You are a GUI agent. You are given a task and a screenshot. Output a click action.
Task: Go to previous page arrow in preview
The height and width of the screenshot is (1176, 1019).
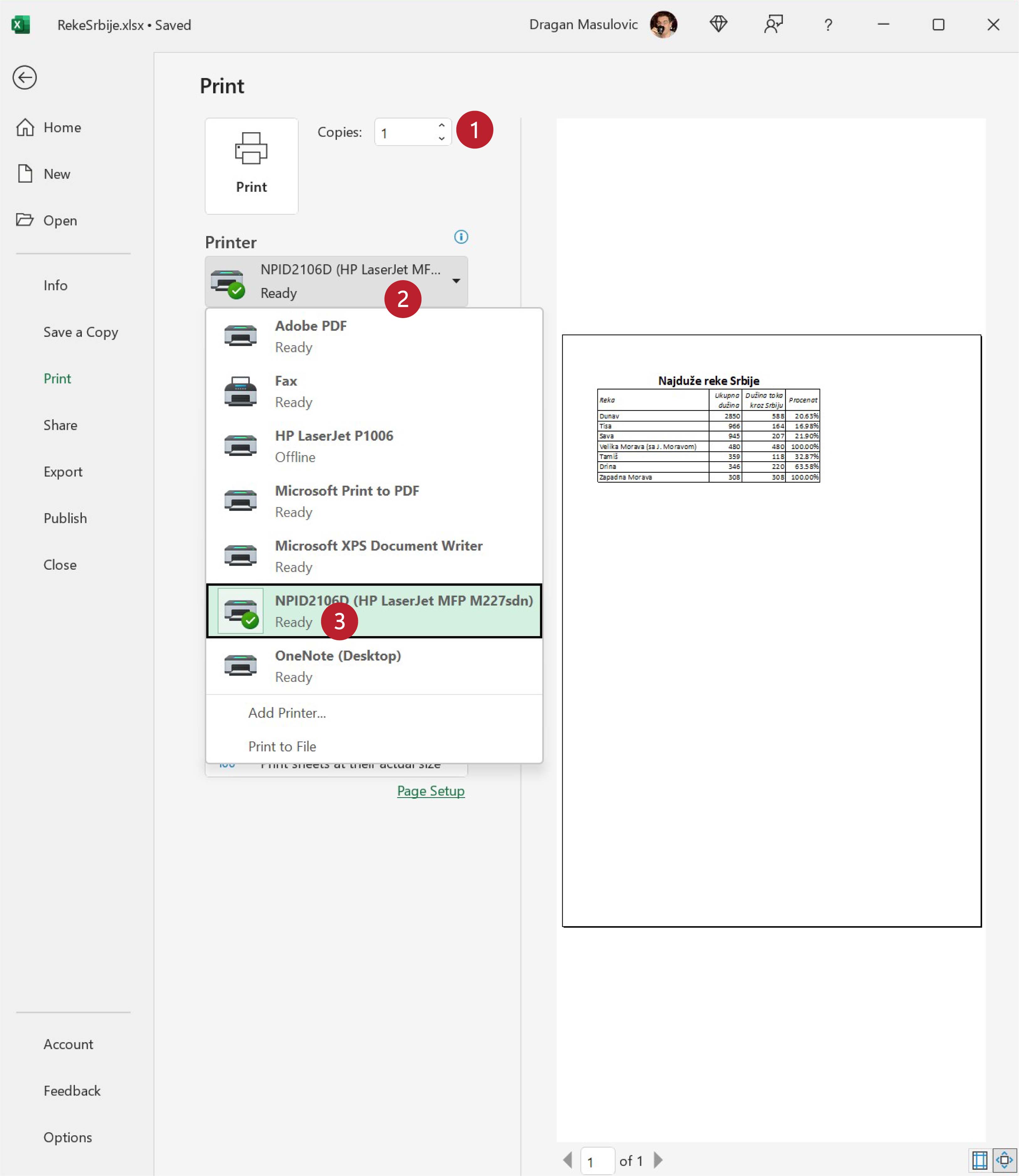tap(568, 1159)
